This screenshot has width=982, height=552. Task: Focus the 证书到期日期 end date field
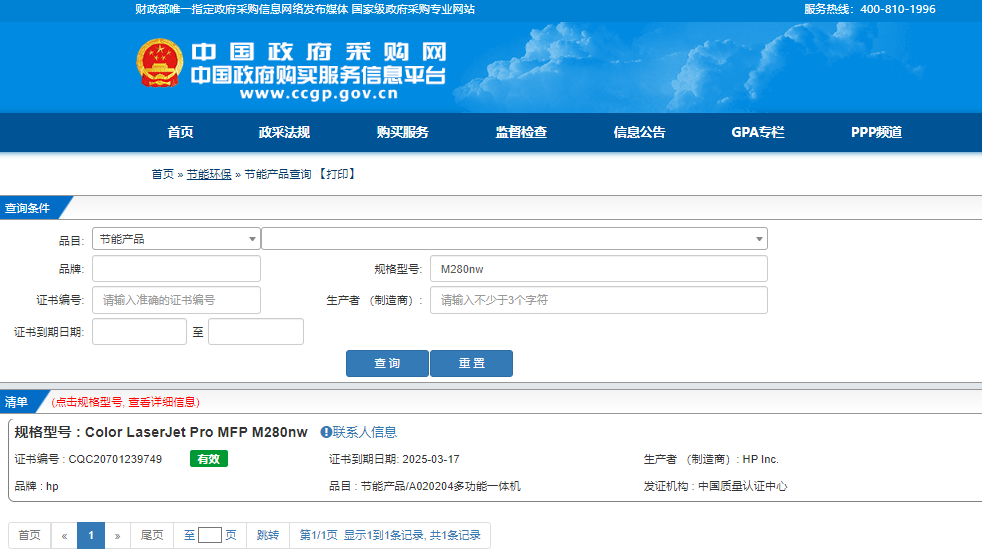(x=256, y=331)
